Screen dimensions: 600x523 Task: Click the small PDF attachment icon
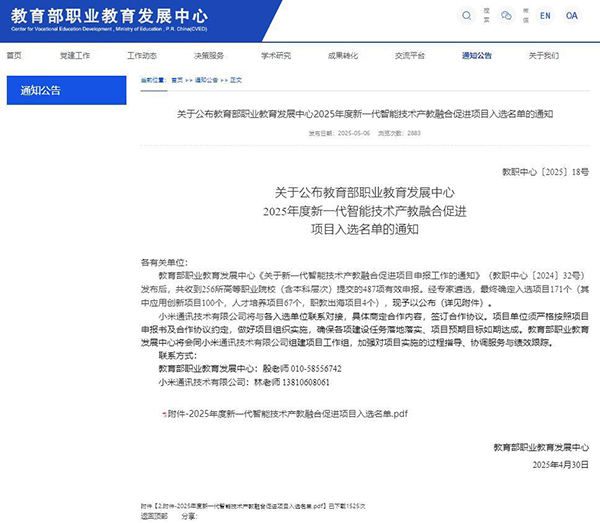pyautogui.click(x=163, y=412)
